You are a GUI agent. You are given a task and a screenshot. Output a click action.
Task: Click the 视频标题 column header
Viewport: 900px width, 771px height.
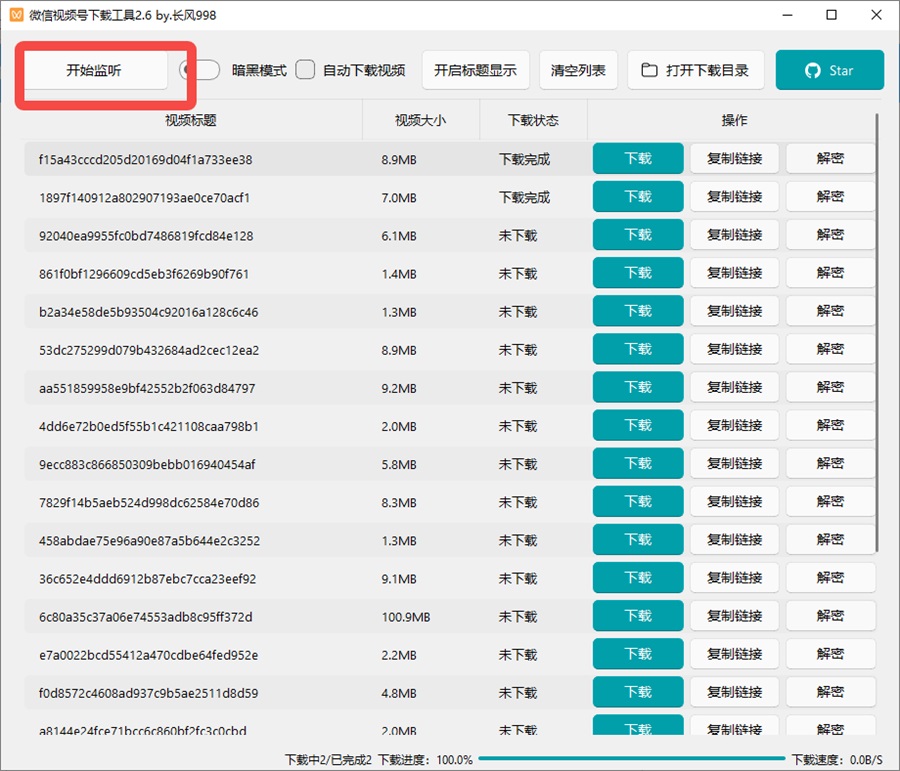(191, 120)
